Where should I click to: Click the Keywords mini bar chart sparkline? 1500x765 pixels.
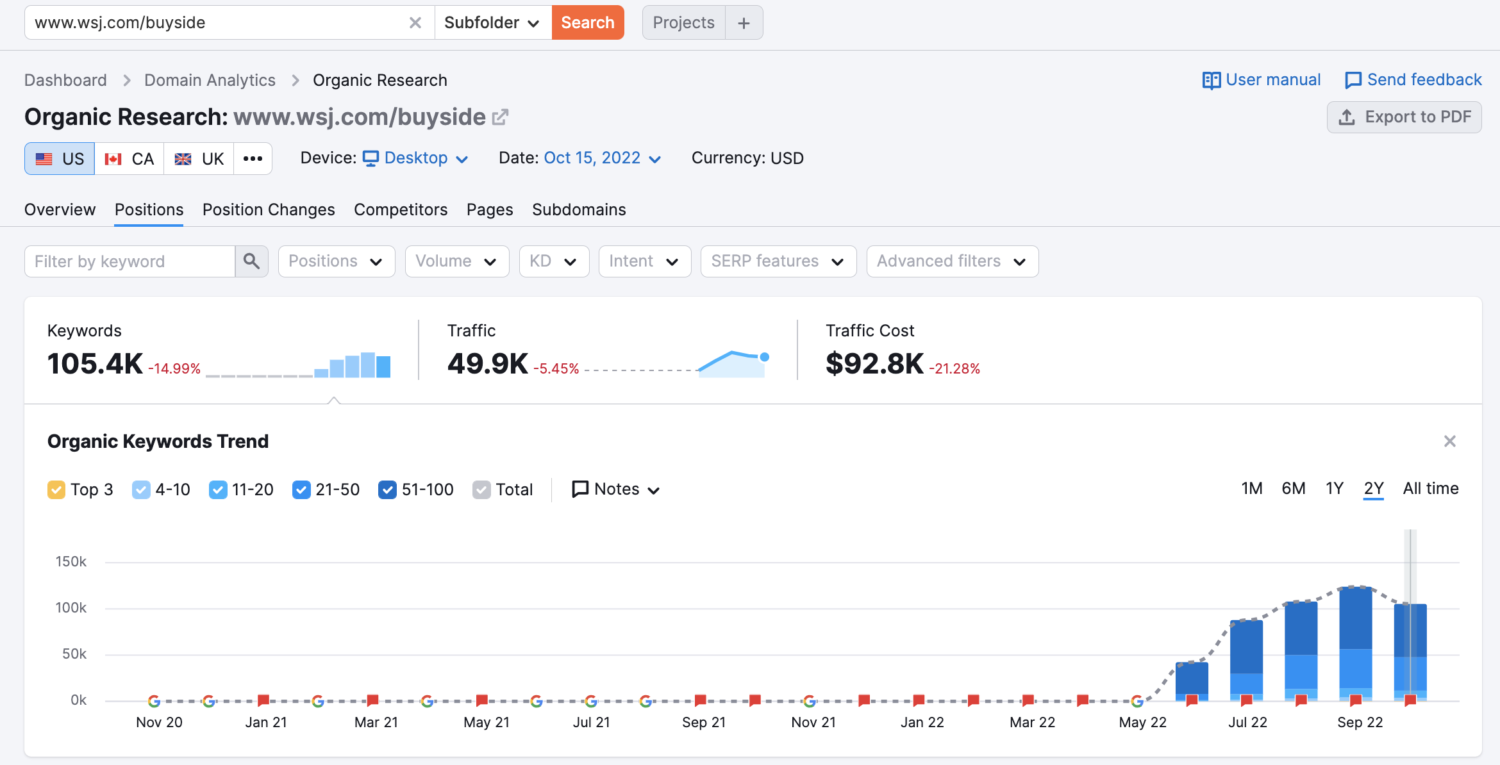click(298, 365)
